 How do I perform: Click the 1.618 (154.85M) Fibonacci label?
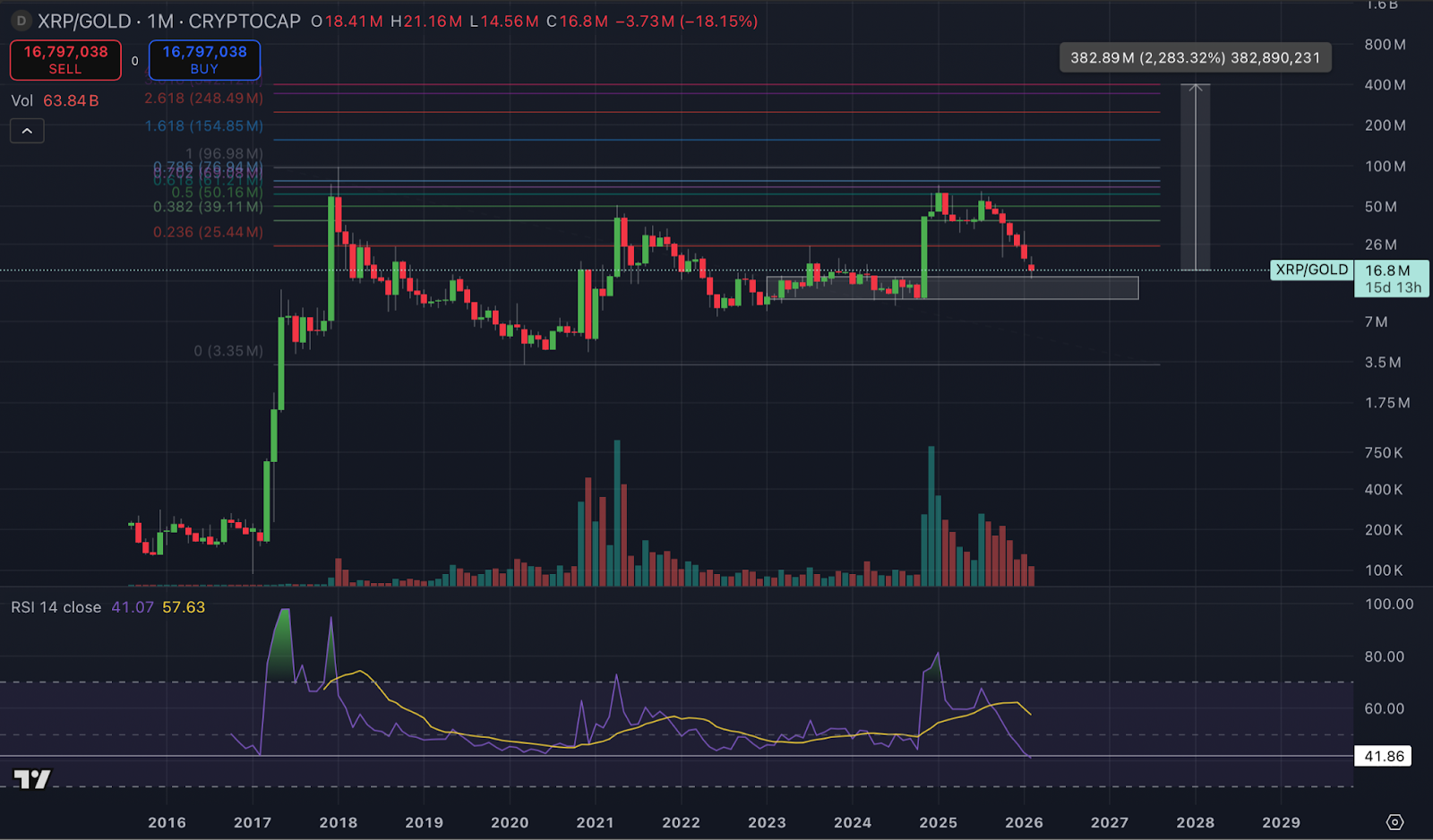[x=202, y=126]
